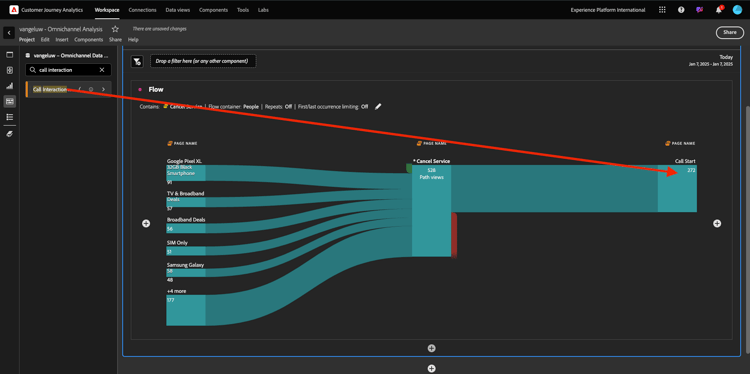Click the call interaction search field

coord(68,70)
